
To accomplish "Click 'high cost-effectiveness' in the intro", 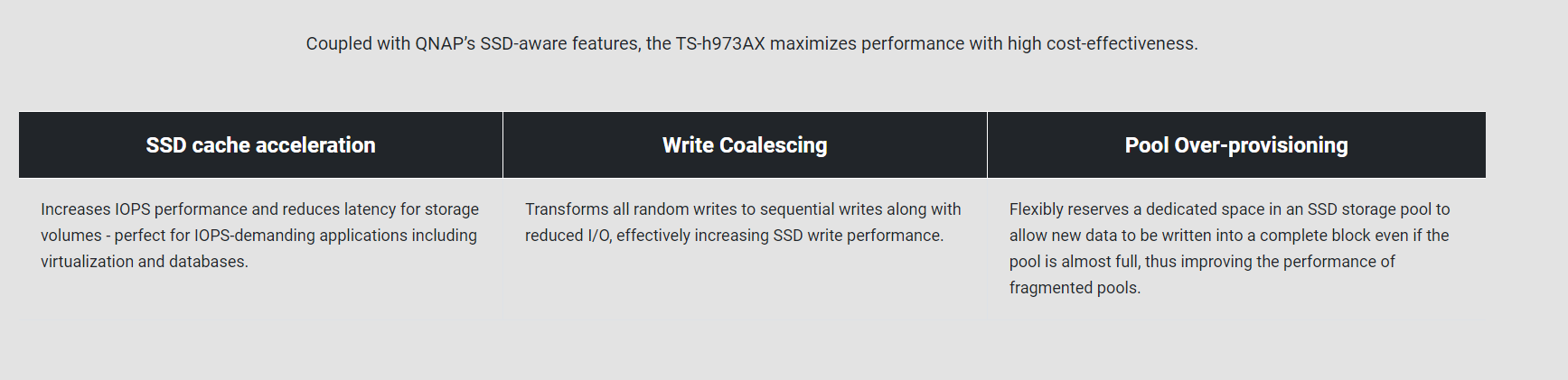I will [1102, 43].
